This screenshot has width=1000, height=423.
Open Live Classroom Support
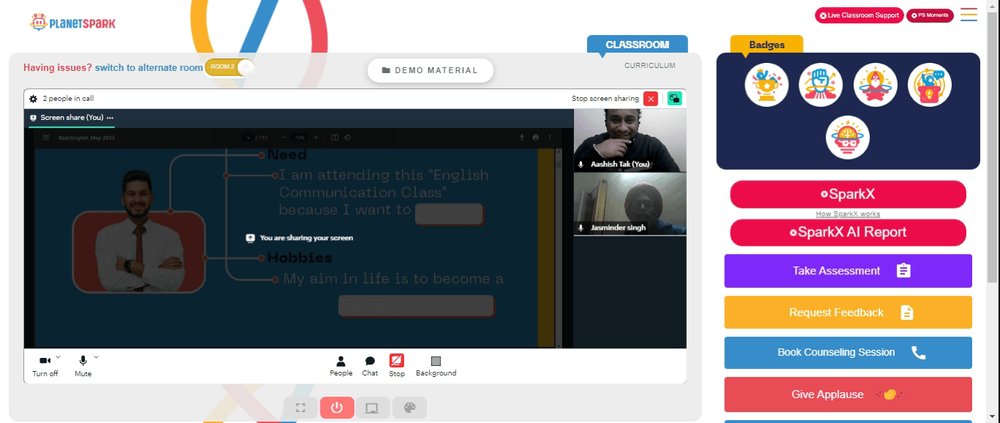(859, 15)
